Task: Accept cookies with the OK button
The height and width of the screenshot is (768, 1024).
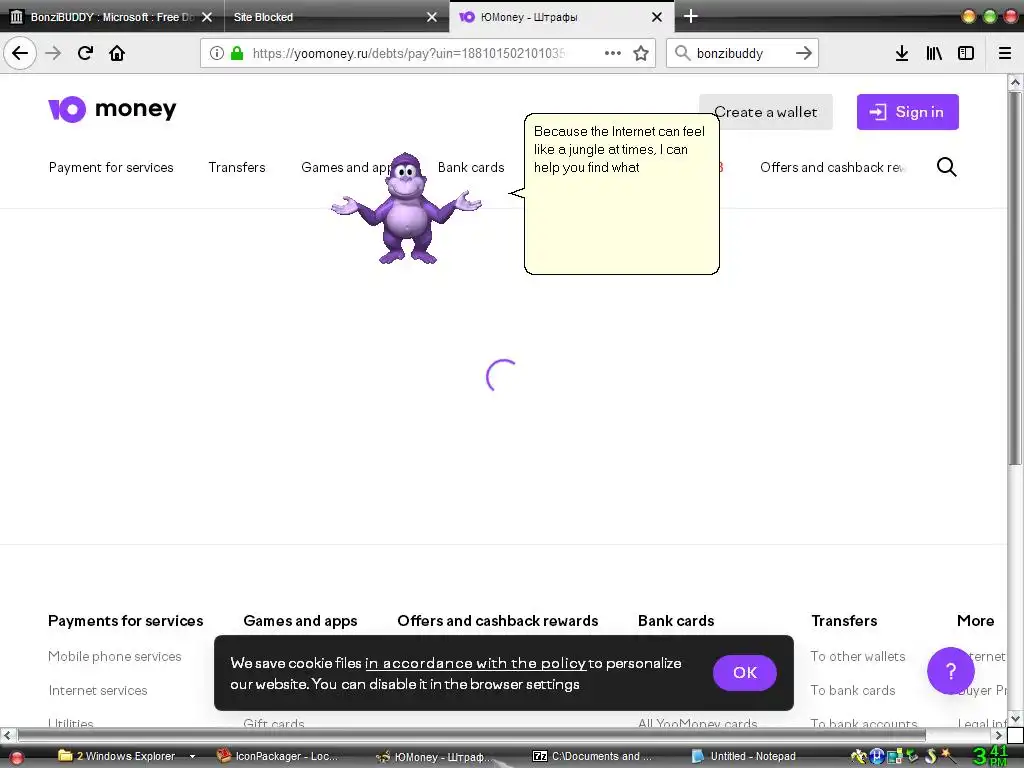Action: click(x=744, y=672)
